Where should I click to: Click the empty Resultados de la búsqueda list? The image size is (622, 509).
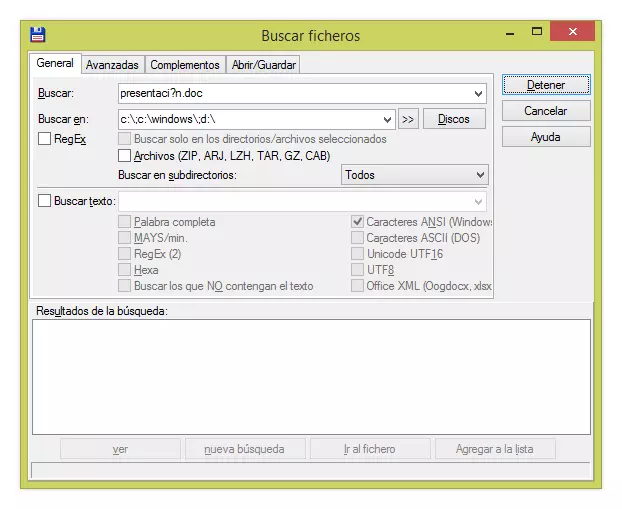[310, 375]
